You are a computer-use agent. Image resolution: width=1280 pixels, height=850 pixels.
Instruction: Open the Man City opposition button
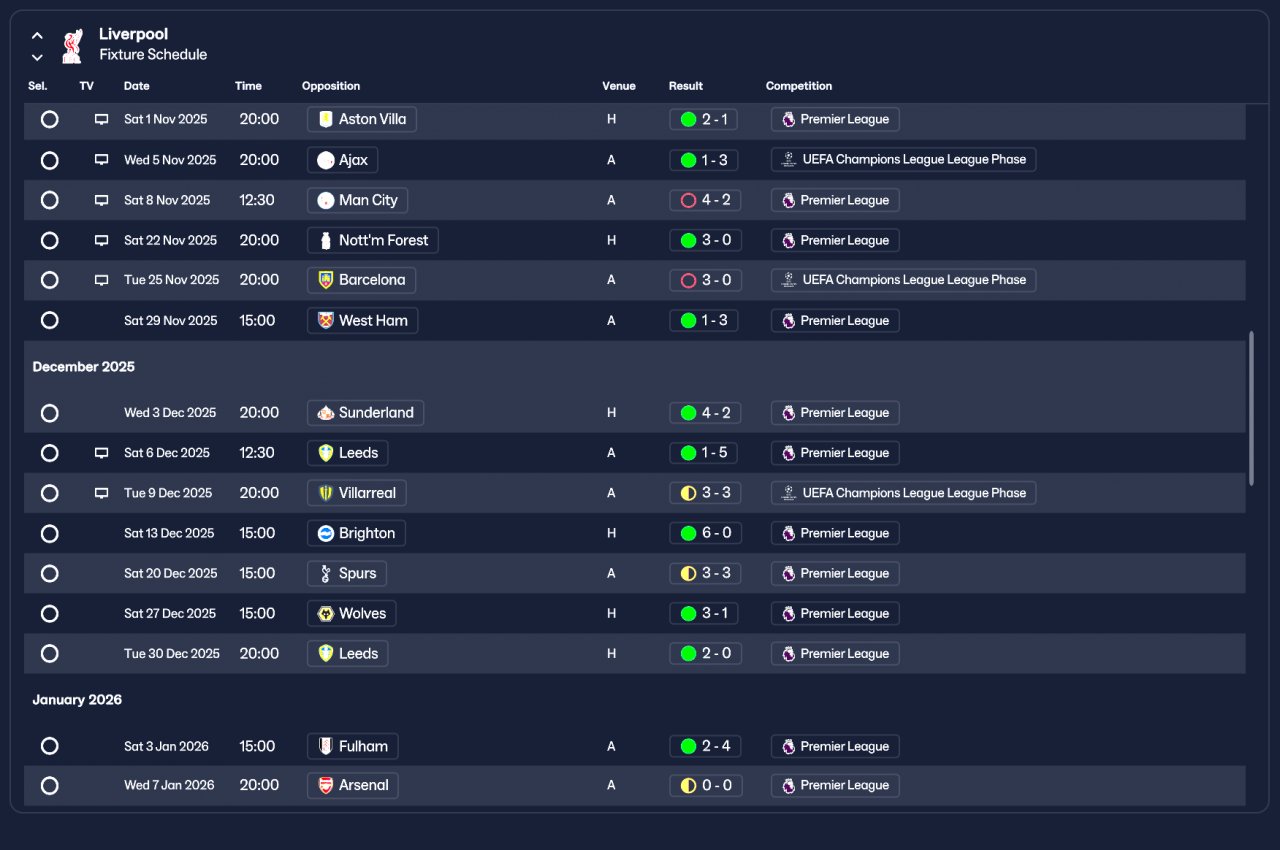pos(358,200)
